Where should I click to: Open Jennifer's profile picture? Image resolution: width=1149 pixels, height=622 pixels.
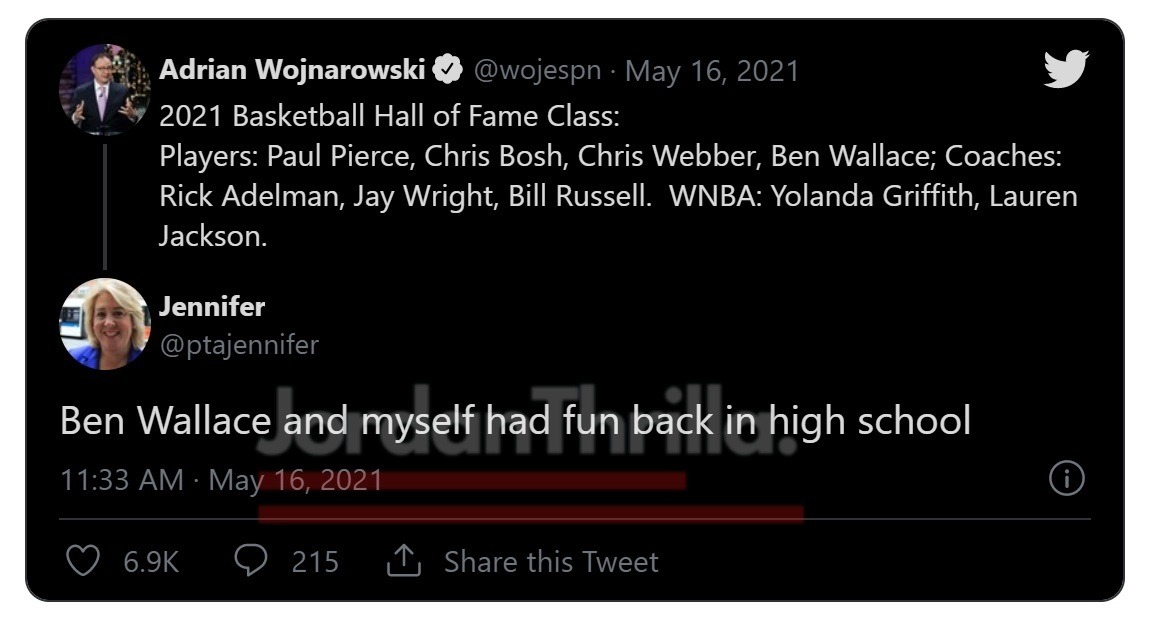tap(105, 324)
